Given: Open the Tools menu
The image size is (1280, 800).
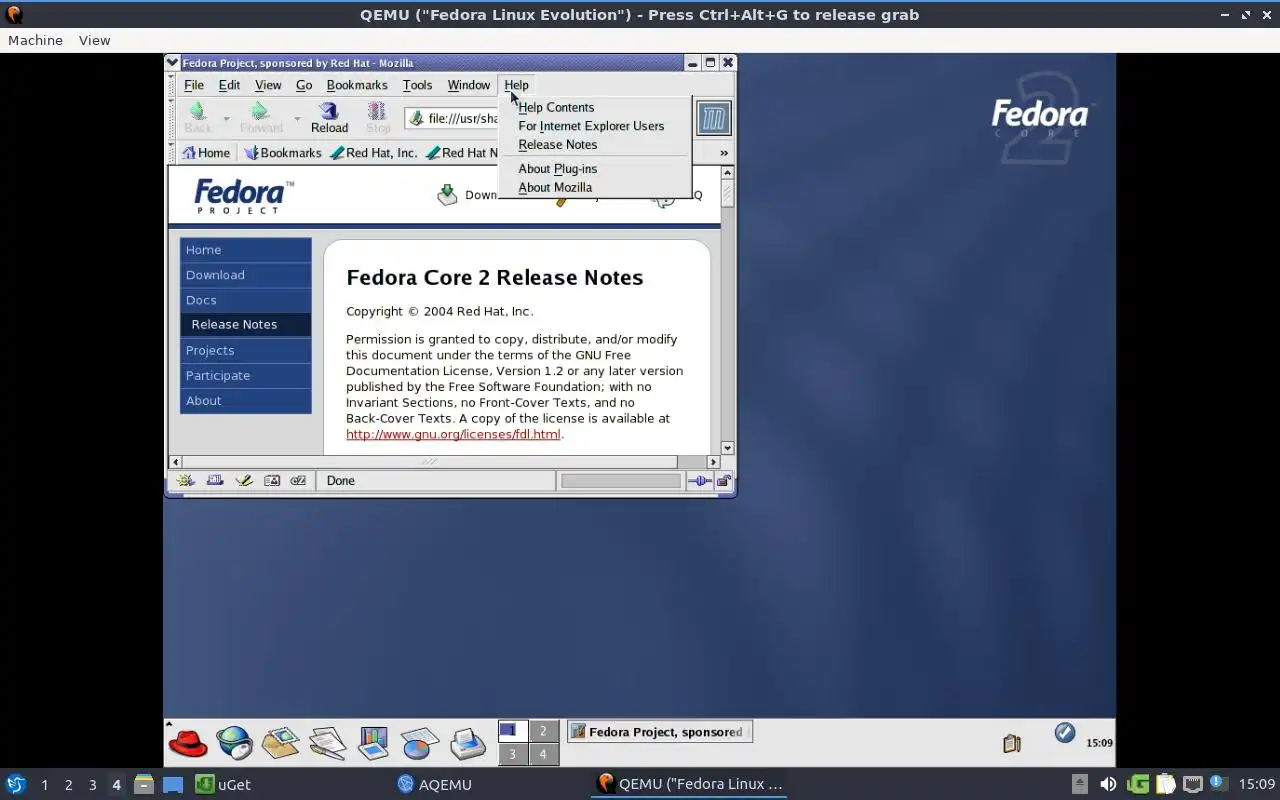Looking at the screenshot, I should [417, 85].
